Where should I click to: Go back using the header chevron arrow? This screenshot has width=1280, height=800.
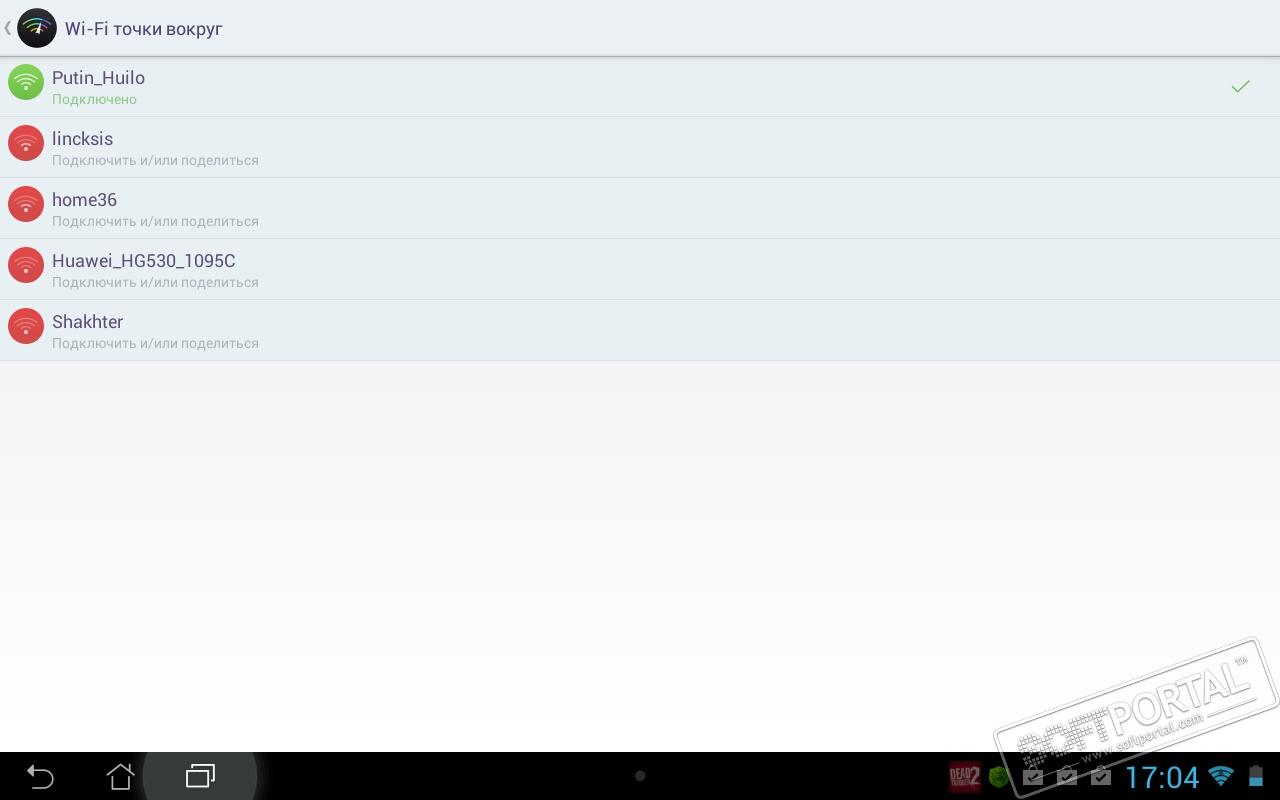pyautogui.click(x=8, y=28)
